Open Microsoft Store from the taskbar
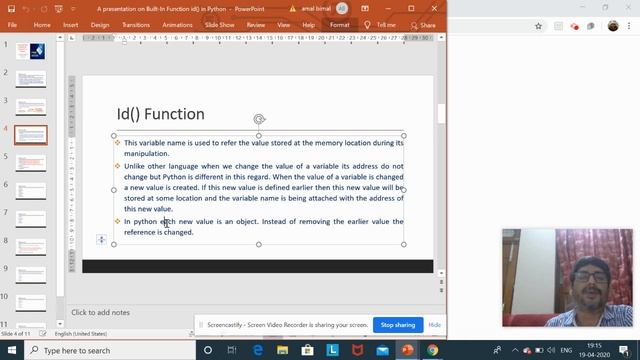This screenshot has width=640, height=360. tap(307, 350)
